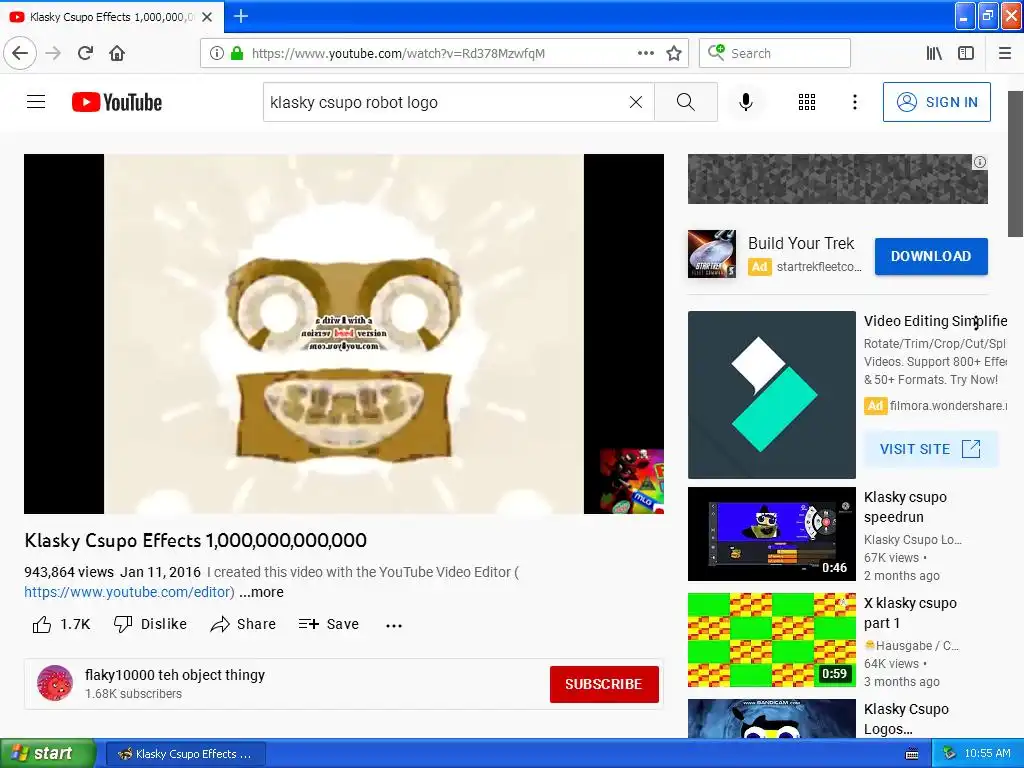The image size is (1024, 768).
Task: Open flaky10000 teh object thingy channel
Action: 175,675
